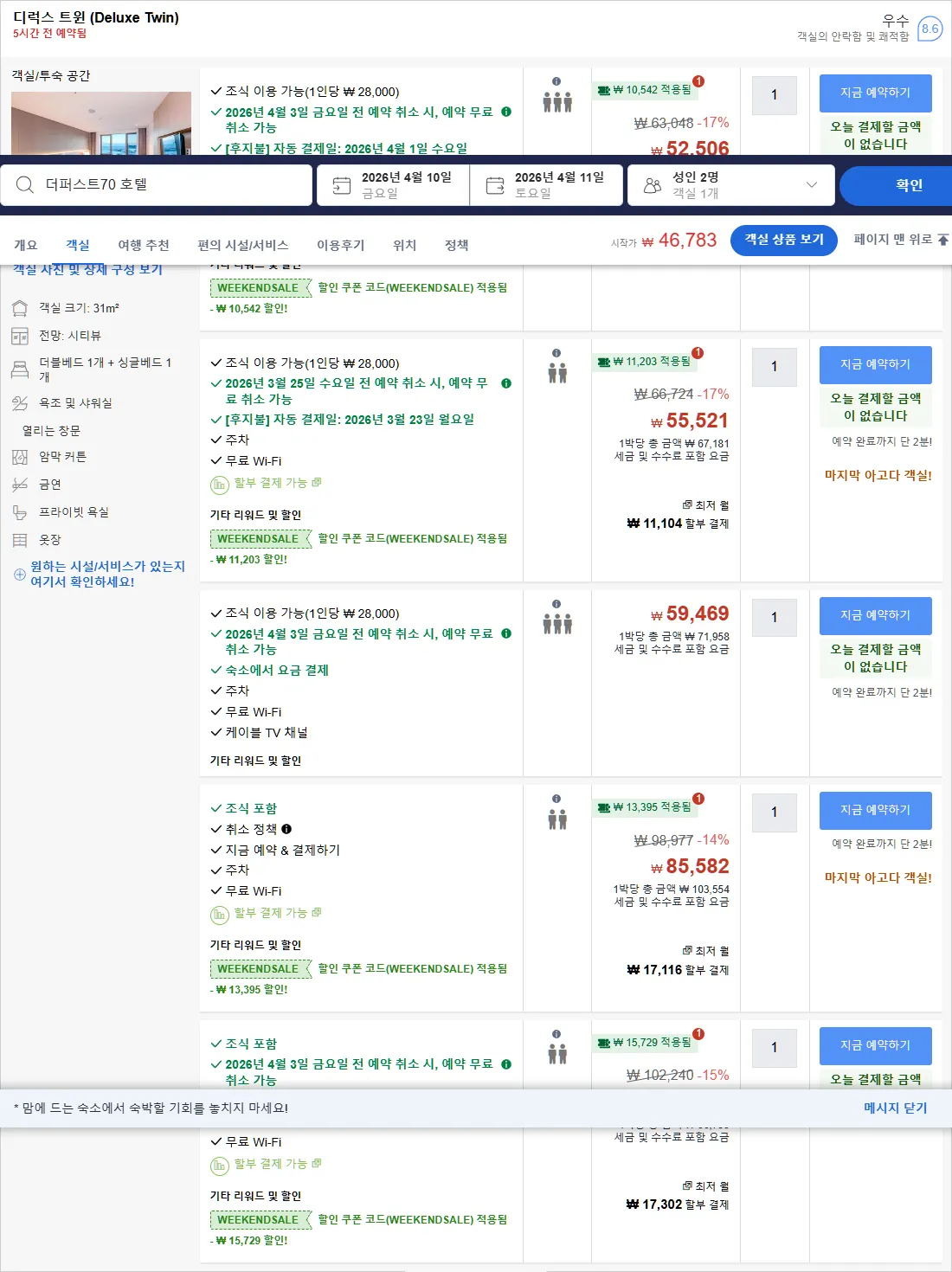Click the three-guest occupancy icon in ₩59,469 row
Screen dimensions: 952x1272
point(557,624)
